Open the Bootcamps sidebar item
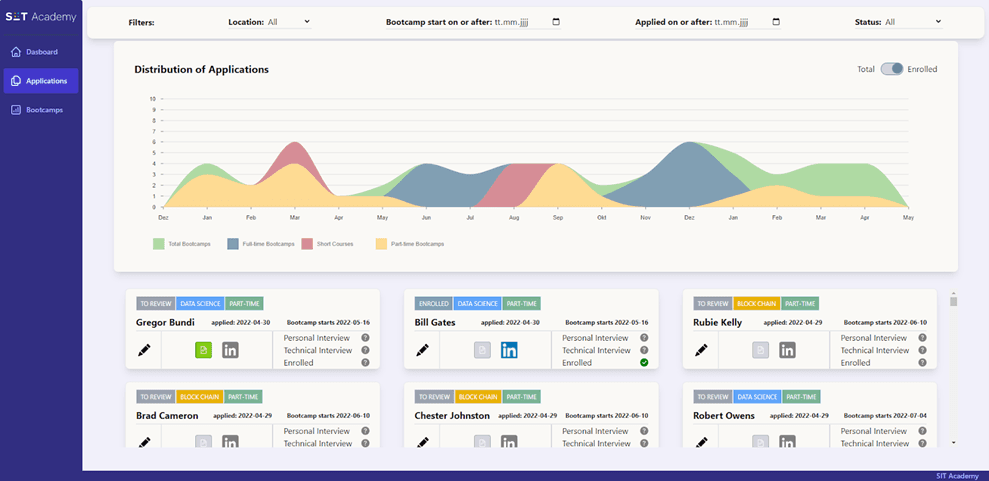This screenshot has width=989, height=481. [x=43, y=110]
